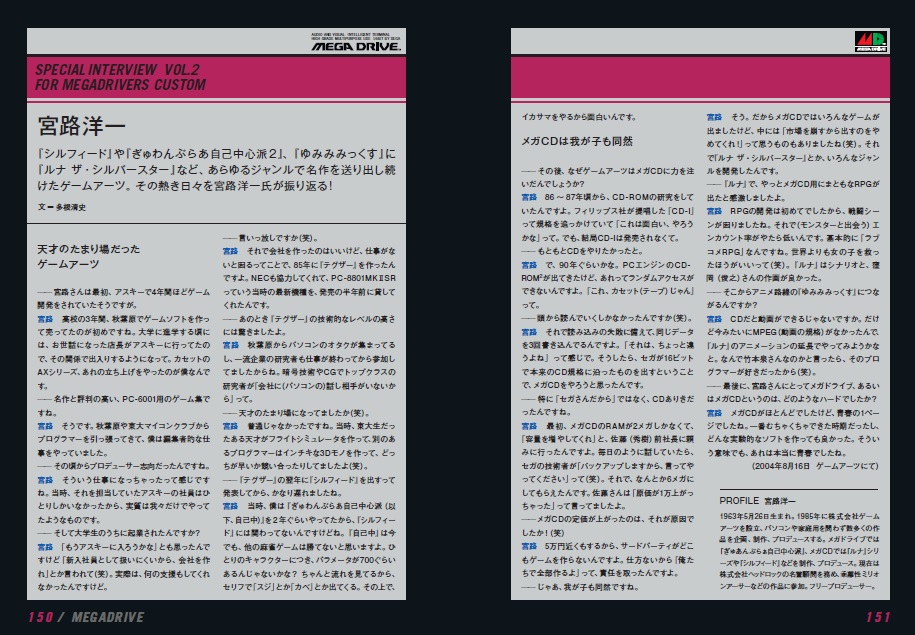
Task: Click the blank magenta banner on the right page
Action: pos(700,77)
